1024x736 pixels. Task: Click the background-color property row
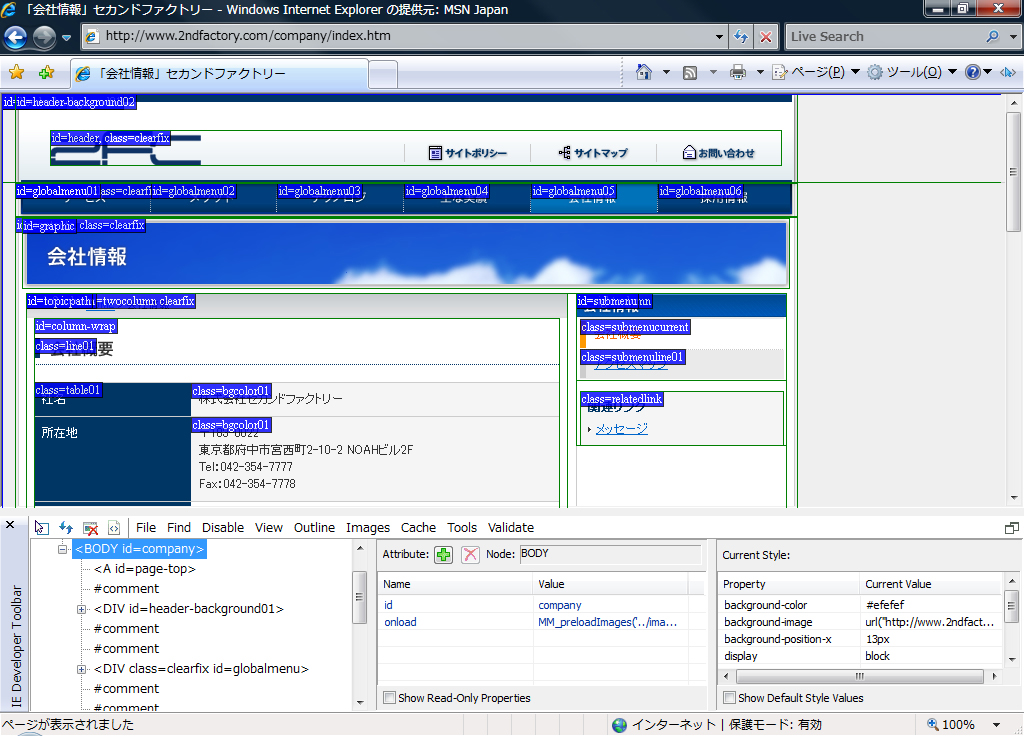pyautogui.click(x=861, y=605)
